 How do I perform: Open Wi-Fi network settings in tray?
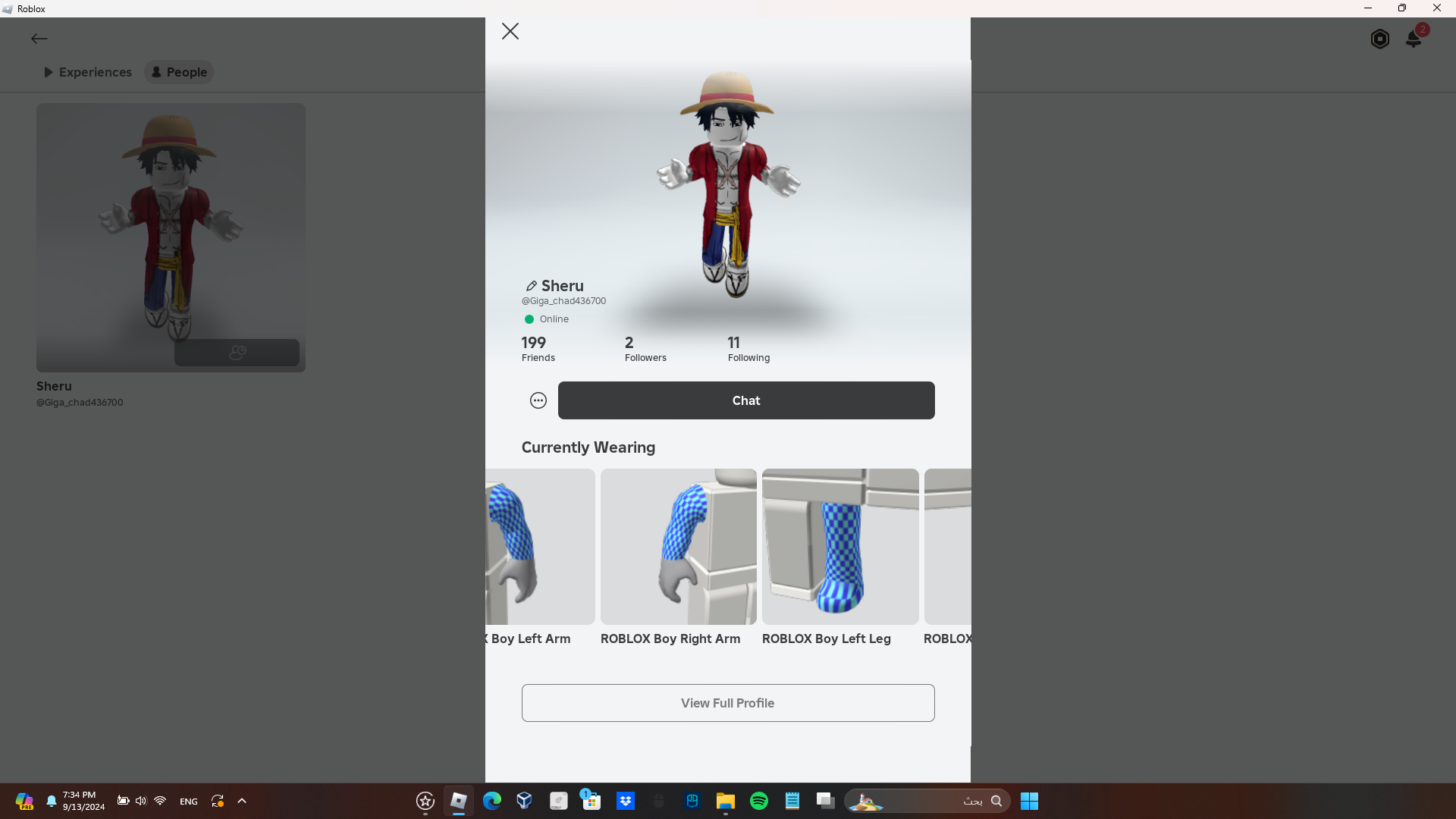[x=160, y=801]
